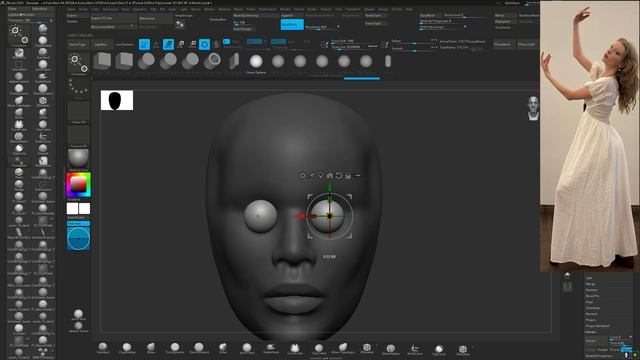Image resolution: width=640 pixels, height=360 pixels.
Task: Expand the Split section in subtool panel
Action: pyautogui.click(x=589, y=278)
